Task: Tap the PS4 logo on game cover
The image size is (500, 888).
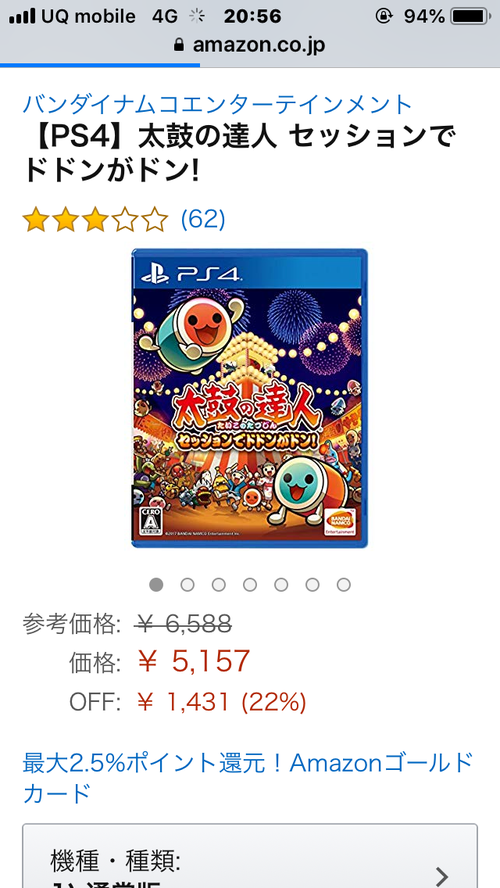Action: tap(193, 275)
